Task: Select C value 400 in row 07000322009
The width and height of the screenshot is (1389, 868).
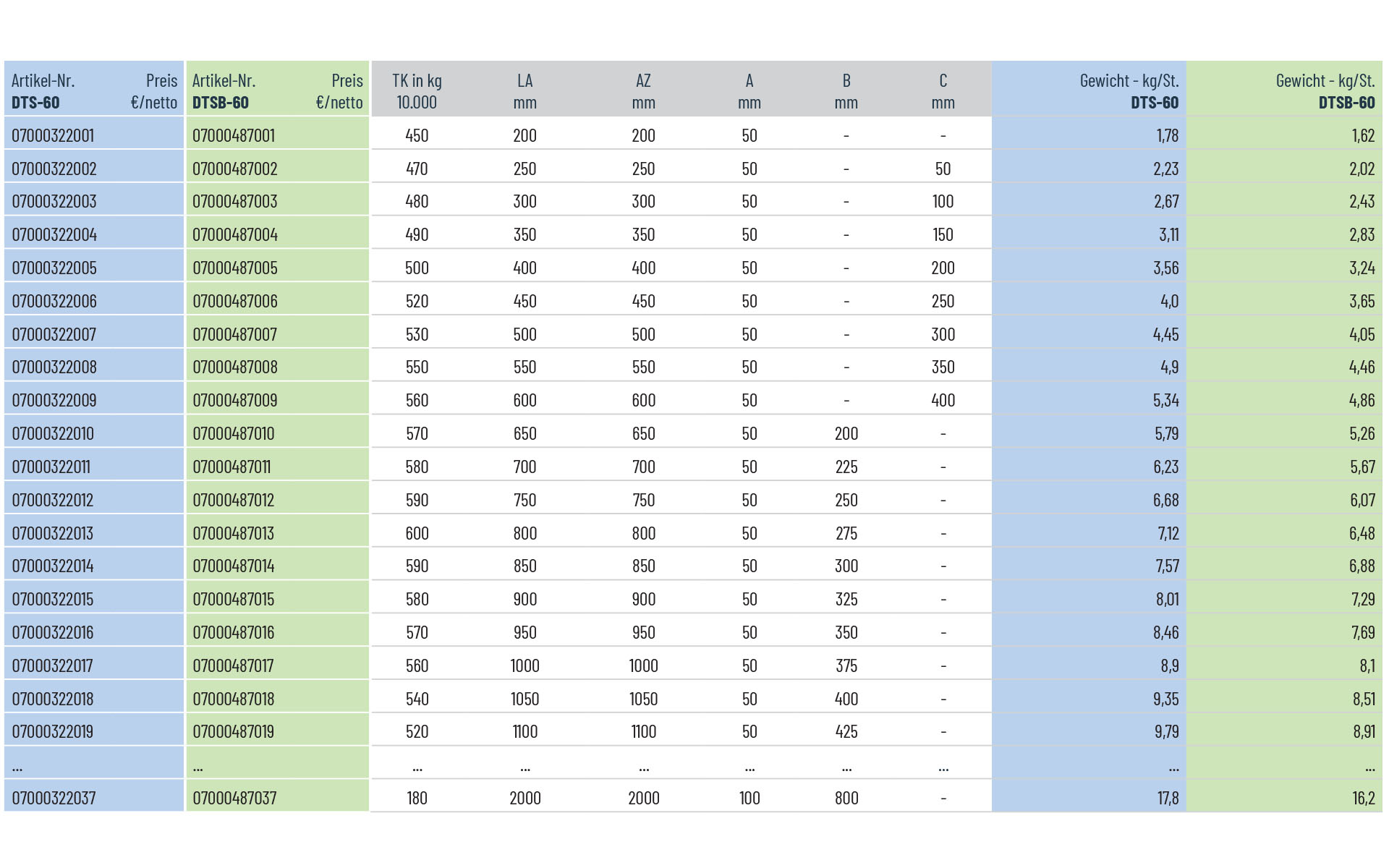Action: point(943,400)
